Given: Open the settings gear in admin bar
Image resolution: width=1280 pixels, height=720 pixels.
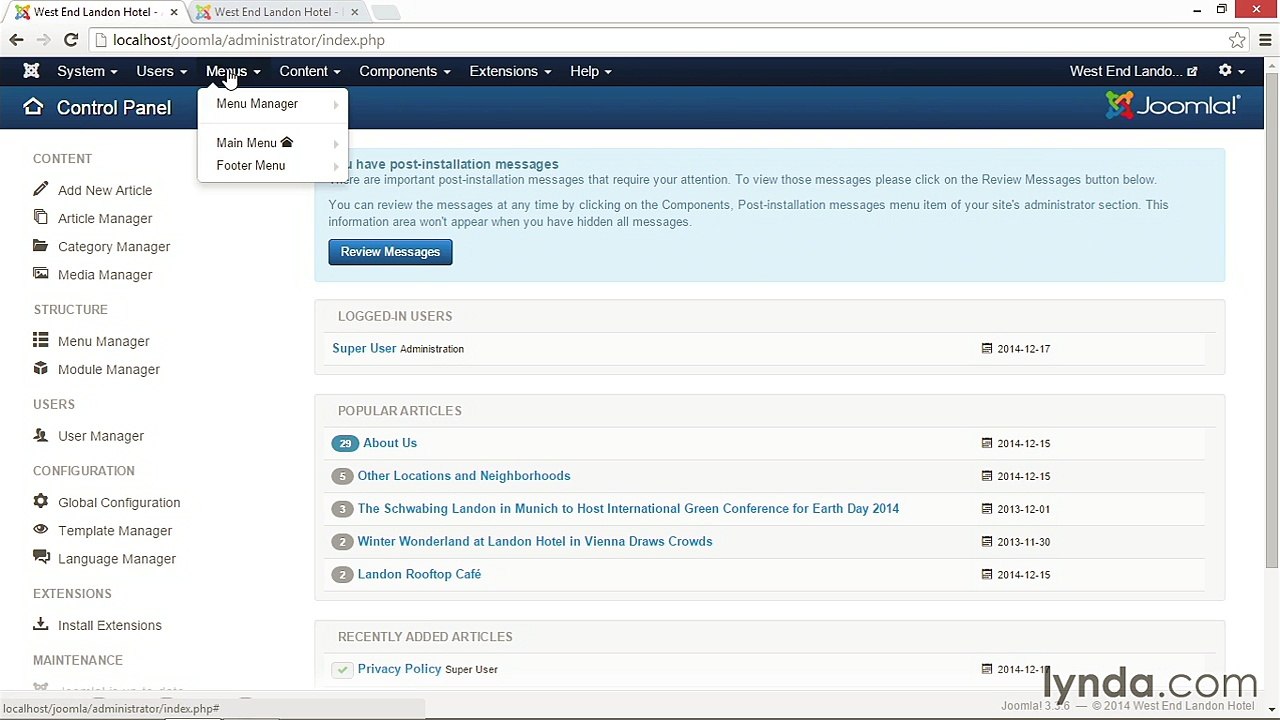Looking at the screenshot, I should click(x=1230, y=71).
